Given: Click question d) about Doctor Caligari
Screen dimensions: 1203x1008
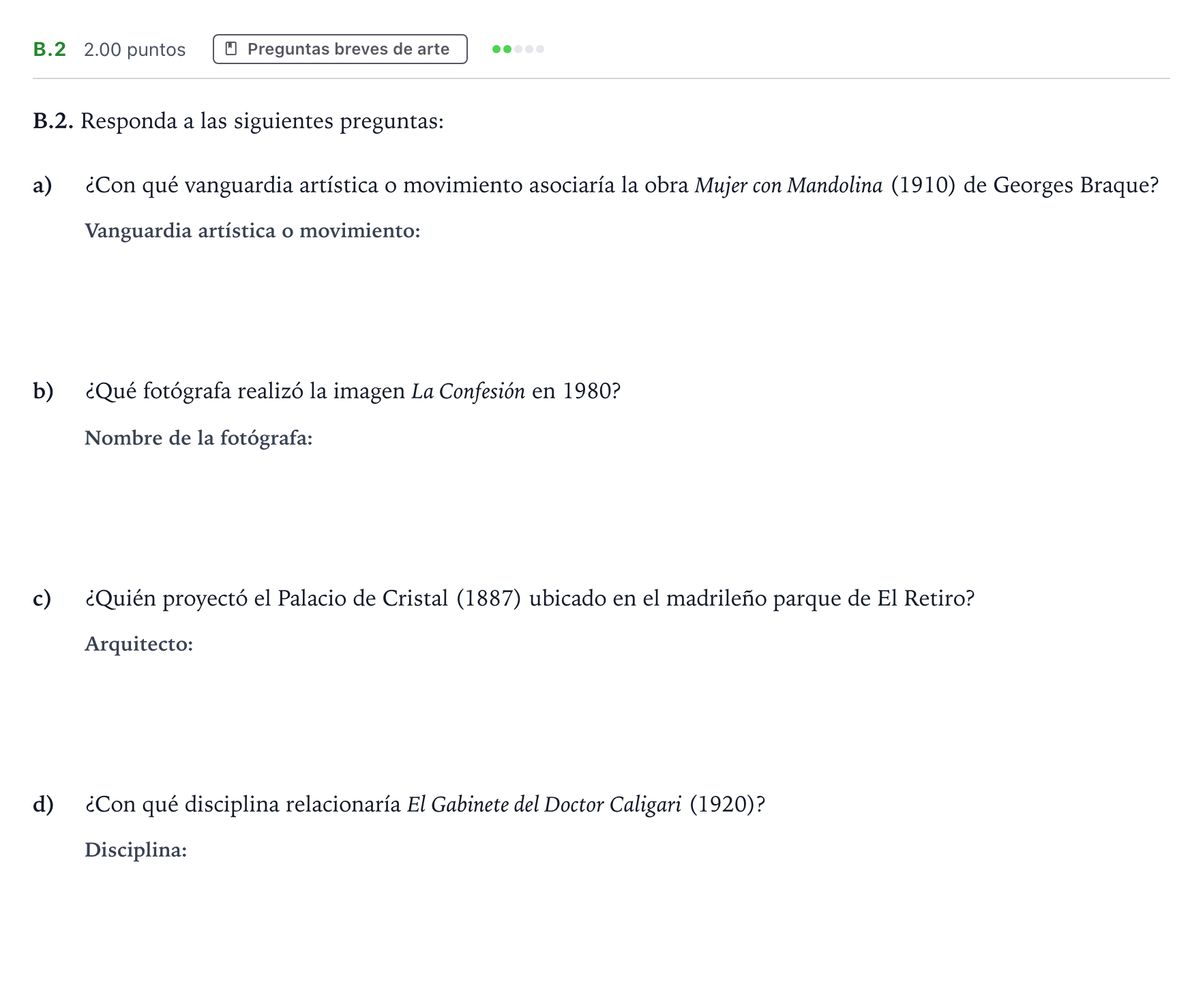Looking at the screenshot, I should pyautogui.click(x=425, y=805).
